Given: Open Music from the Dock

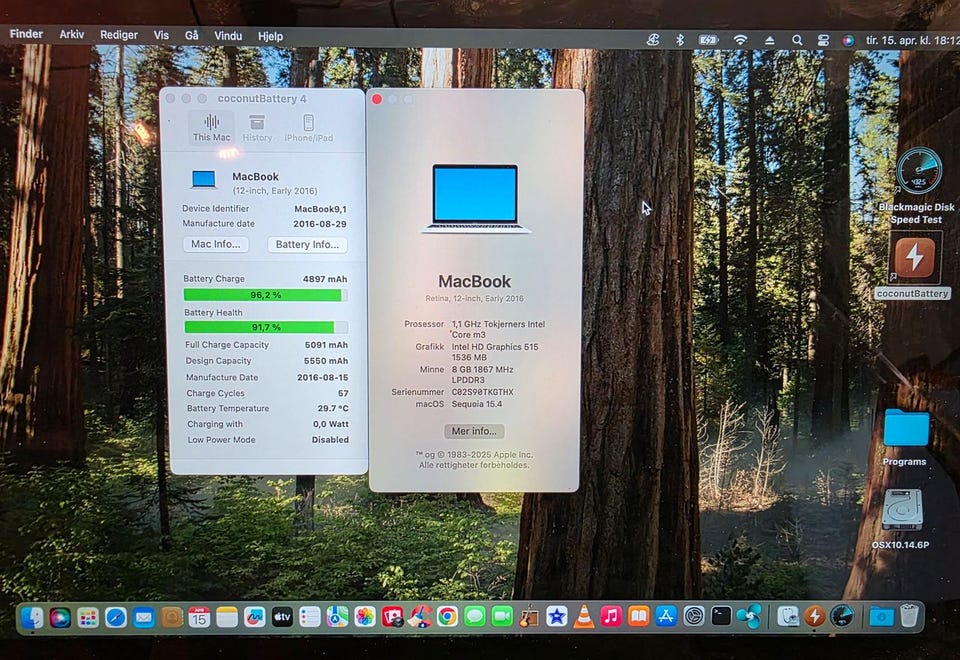Looking at the screenshot, I should point(610,617).
